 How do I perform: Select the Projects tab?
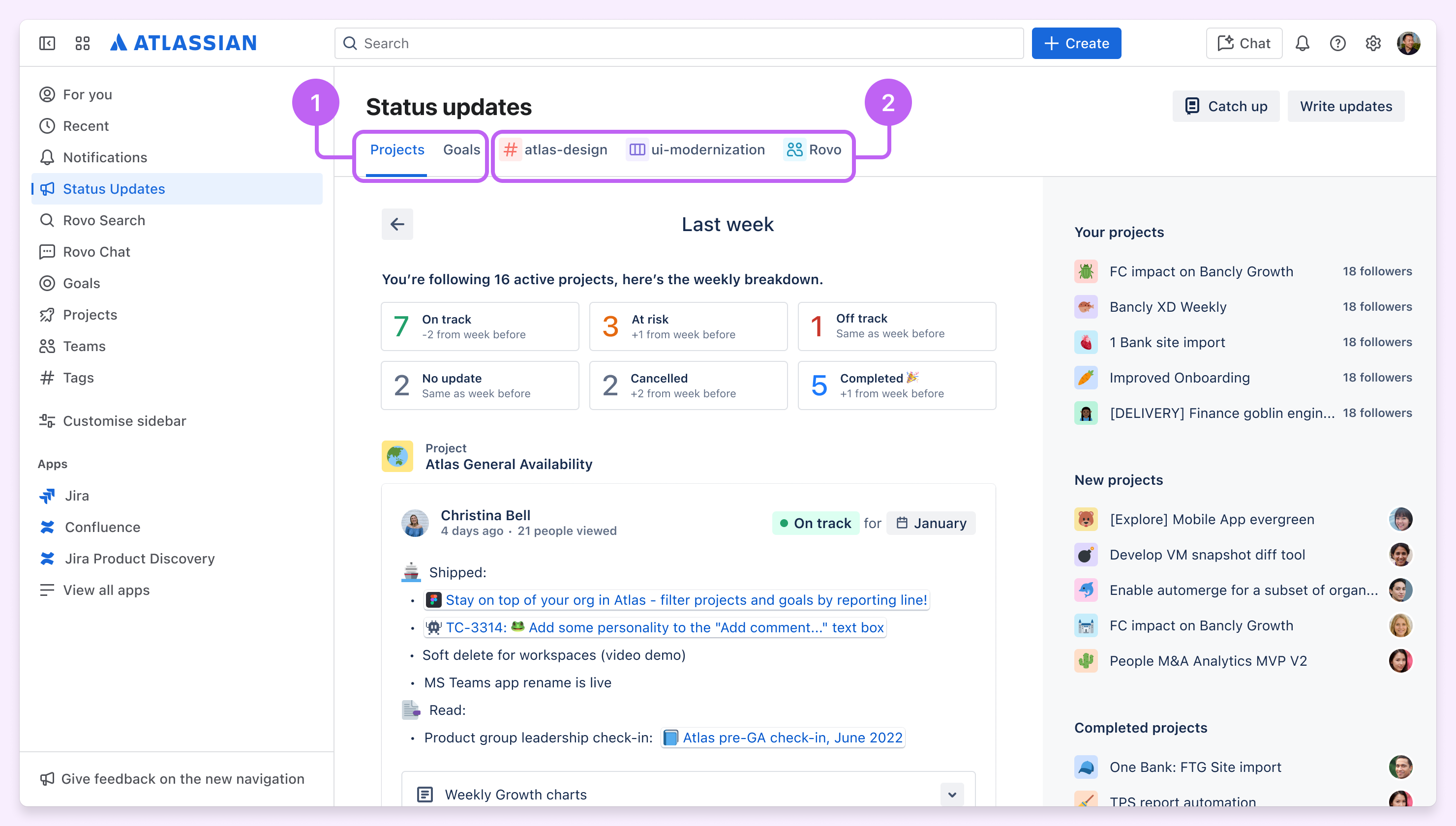[397, 149]
